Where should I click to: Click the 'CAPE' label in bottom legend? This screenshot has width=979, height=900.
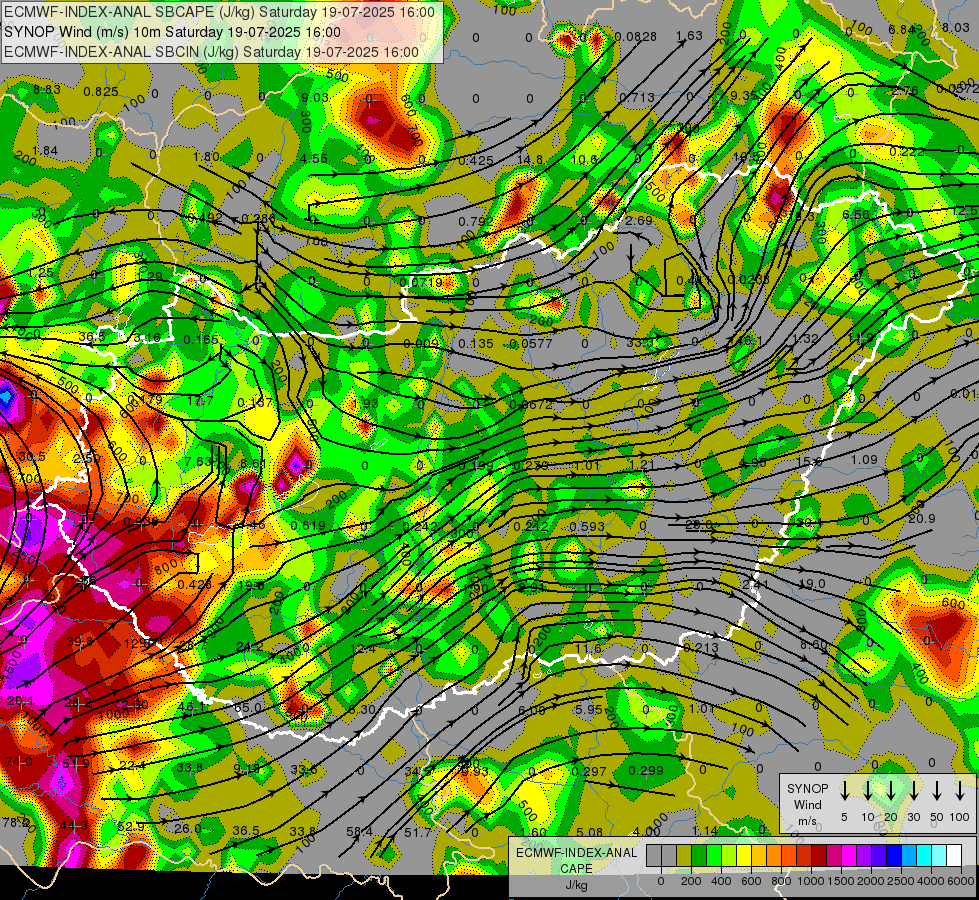click(576, 869)
